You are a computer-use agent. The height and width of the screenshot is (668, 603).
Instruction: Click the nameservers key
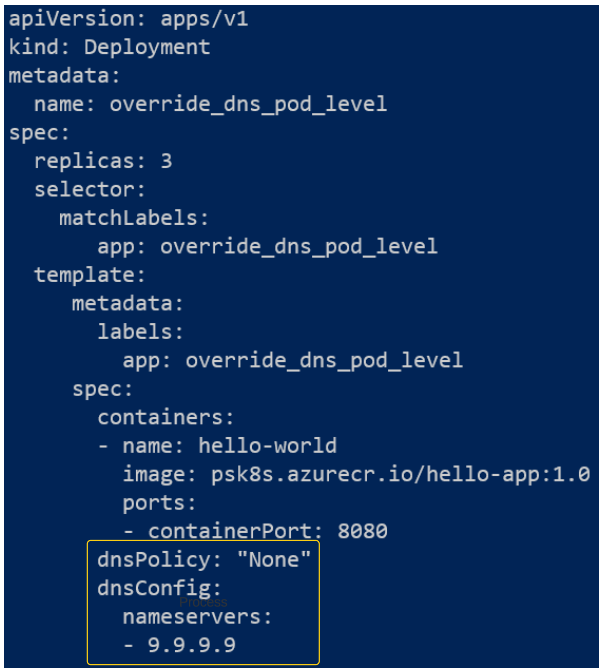coord(198,616)
